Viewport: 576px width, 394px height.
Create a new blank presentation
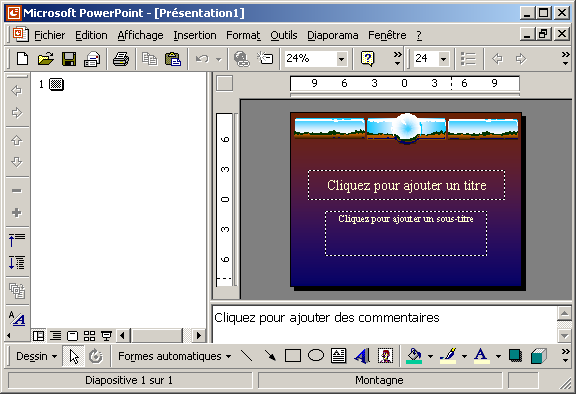point(22,59)
